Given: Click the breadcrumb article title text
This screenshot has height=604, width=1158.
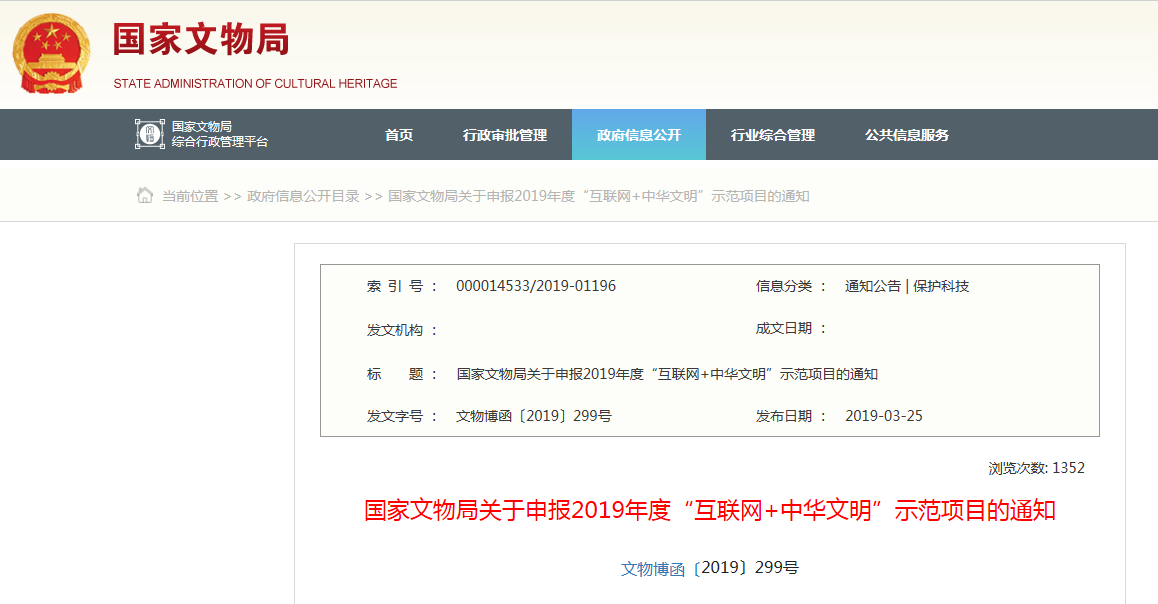Looking at the screenshot, I should 598,196.
